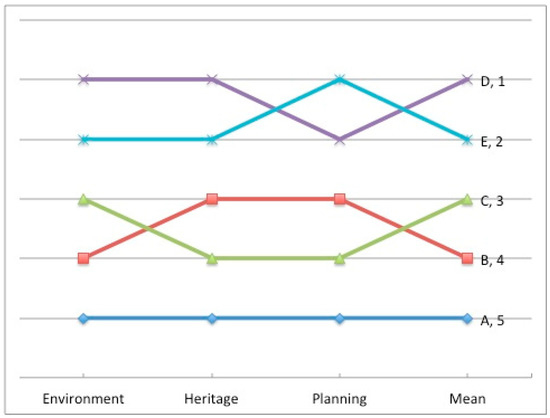Image resolution: width=550 pixels, height=418 pixels.
Task: Select the cyan marker at Planning peak
Action: pos(340,79)
